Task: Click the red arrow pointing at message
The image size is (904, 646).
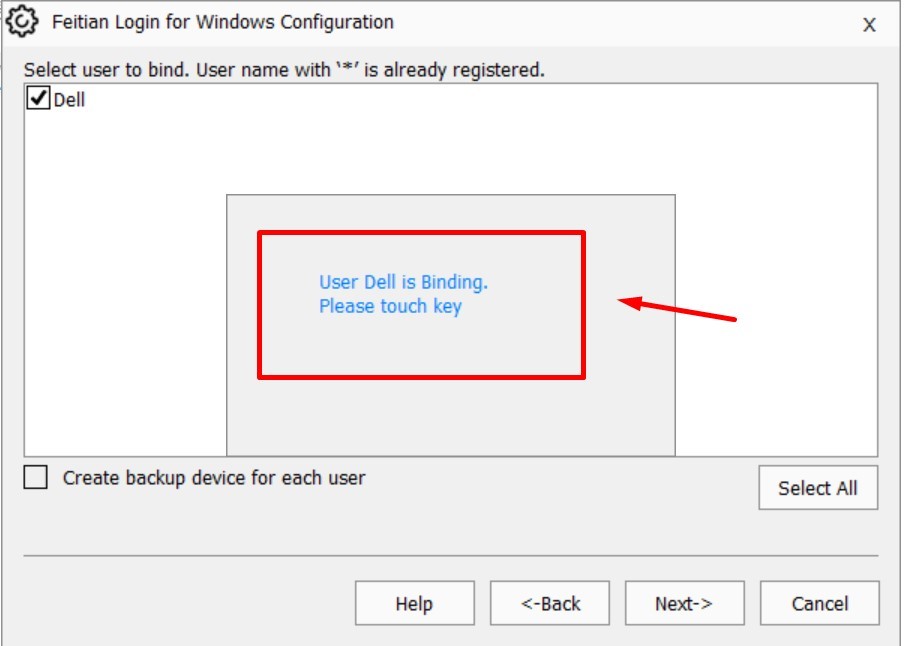Action: click(x=680, y=309)
